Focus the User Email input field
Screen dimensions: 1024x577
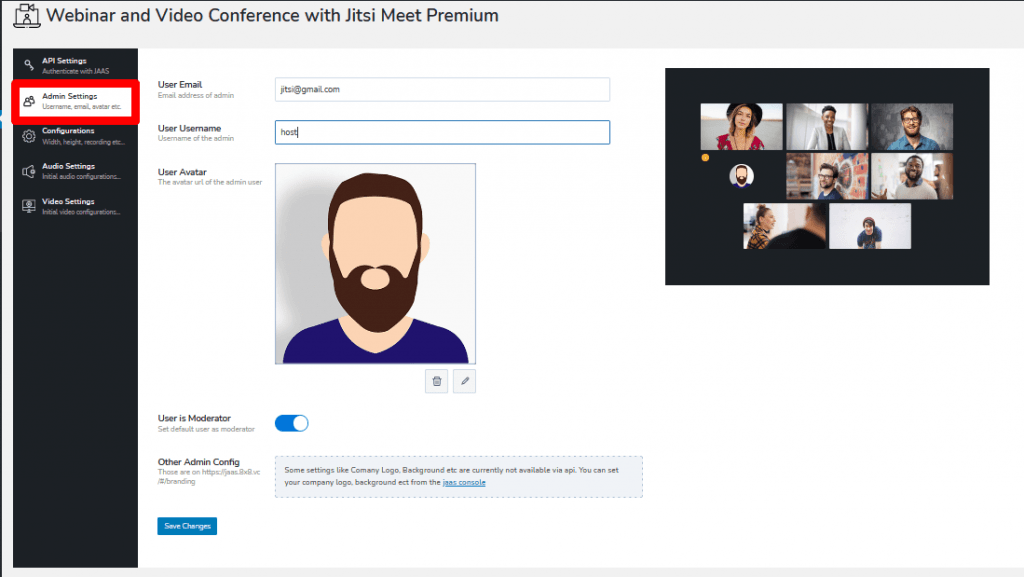coord(442,89)
